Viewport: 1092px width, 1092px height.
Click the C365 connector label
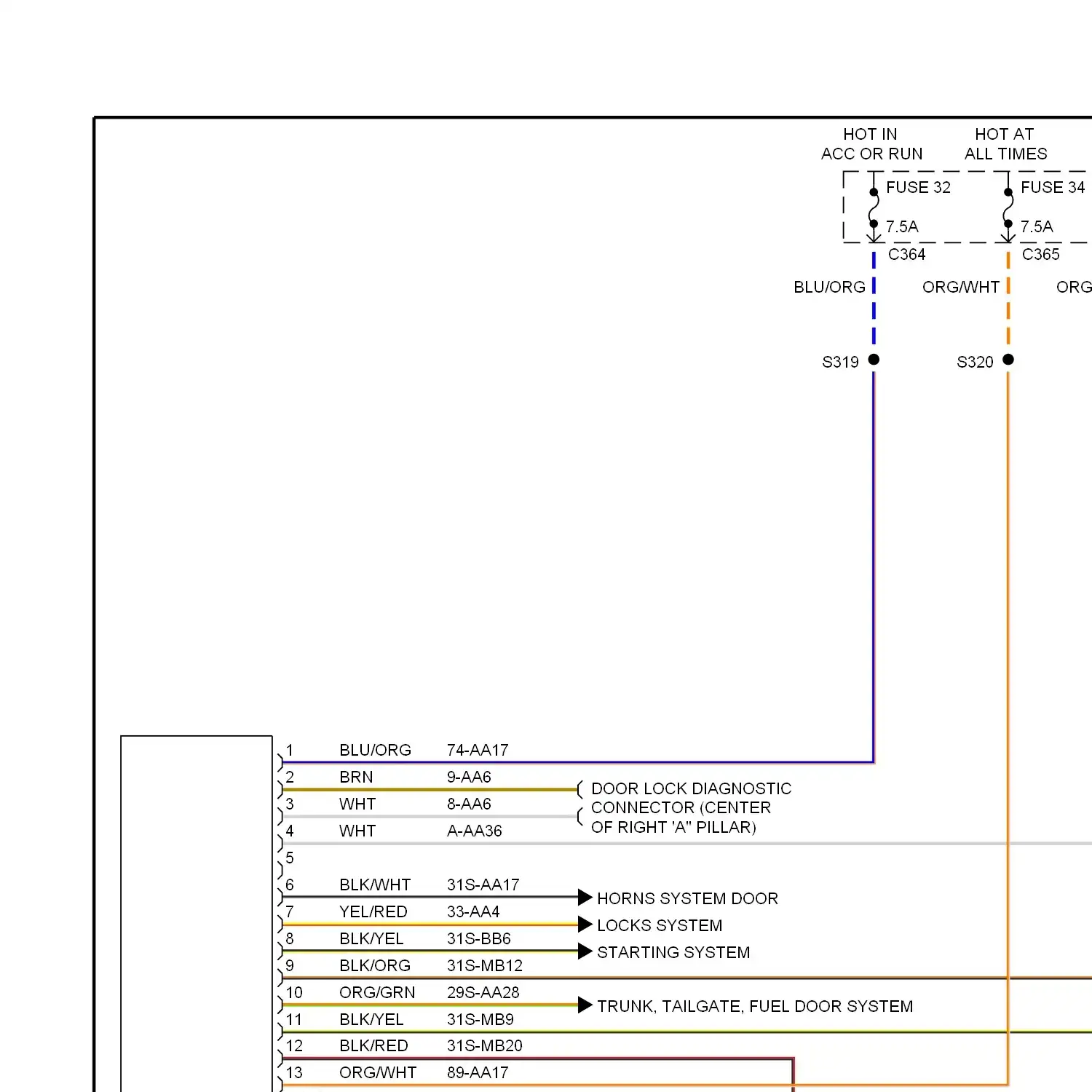(x=1041, y=254)
